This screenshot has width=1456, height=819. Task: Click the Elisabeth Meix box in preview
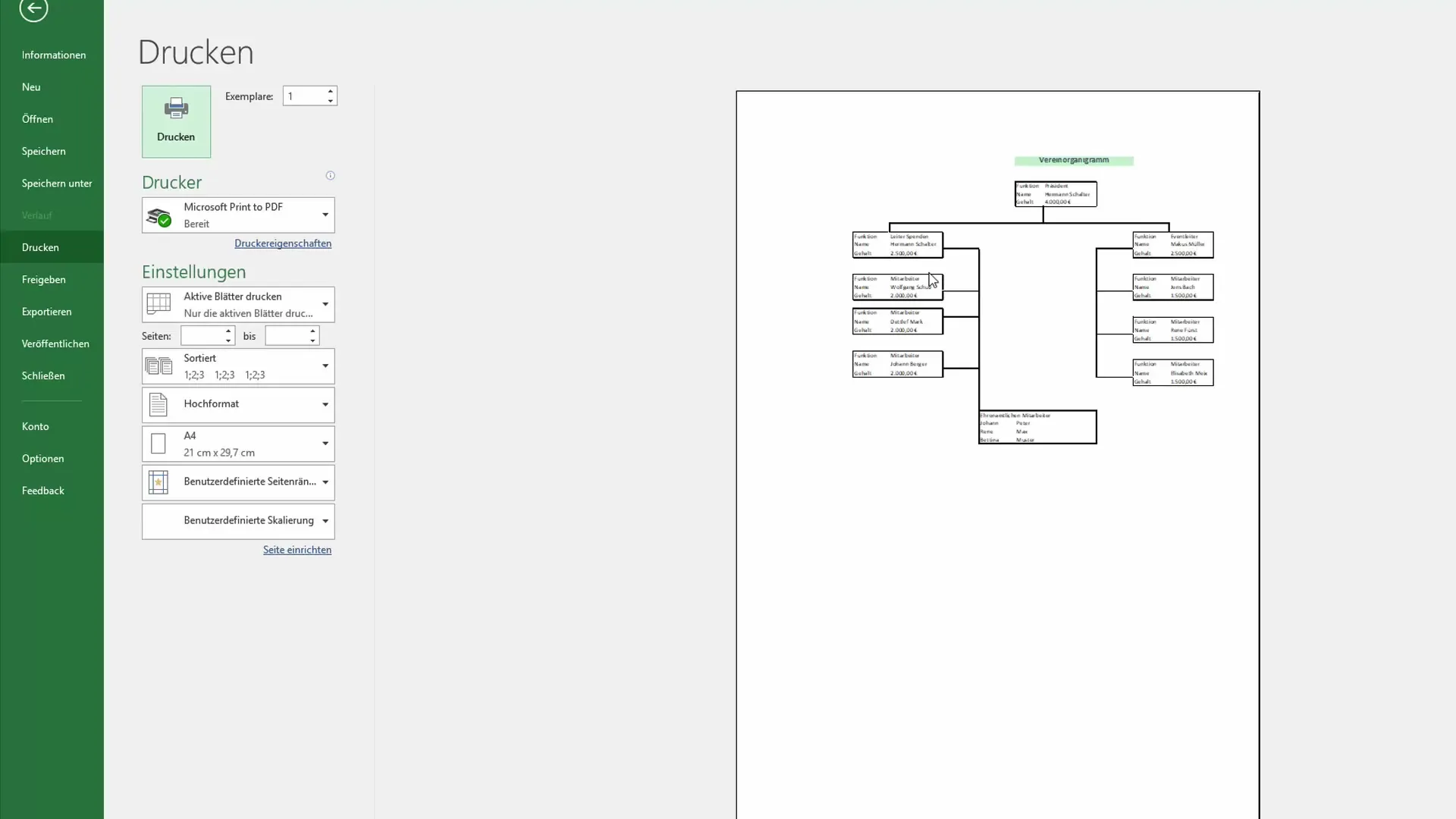pyautogui.click(x=1173, y=372)
